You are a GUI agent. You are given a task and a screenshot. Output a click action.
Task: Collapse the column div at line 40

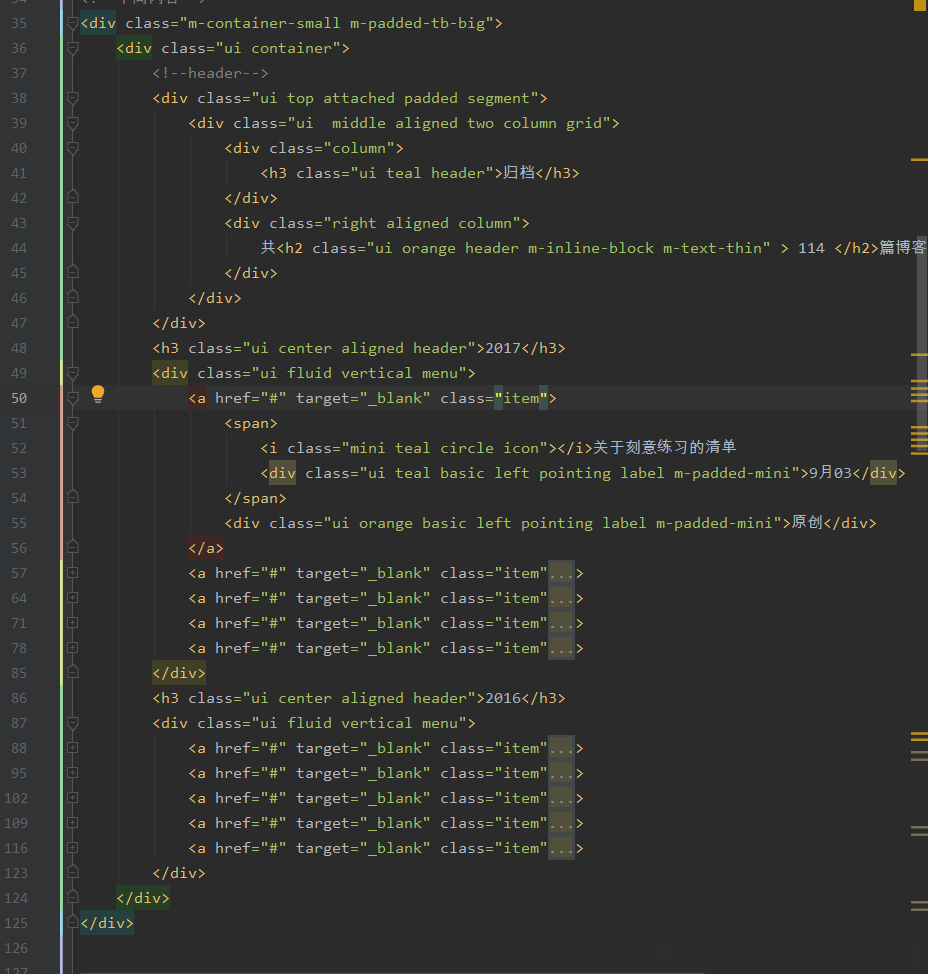[x=73, y=148]
